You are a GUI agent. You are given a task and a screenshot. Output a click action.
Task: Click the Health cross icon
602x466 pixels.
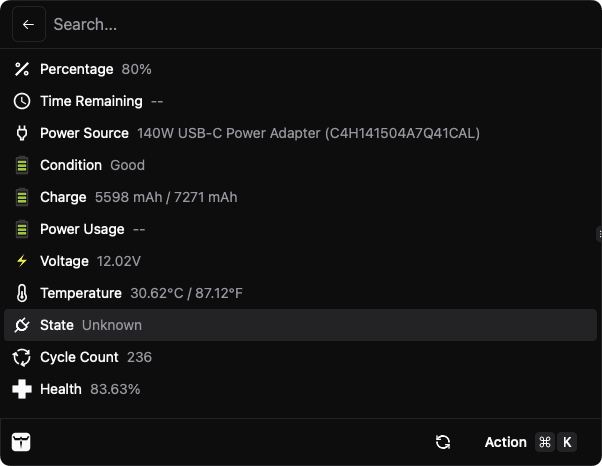22,389
